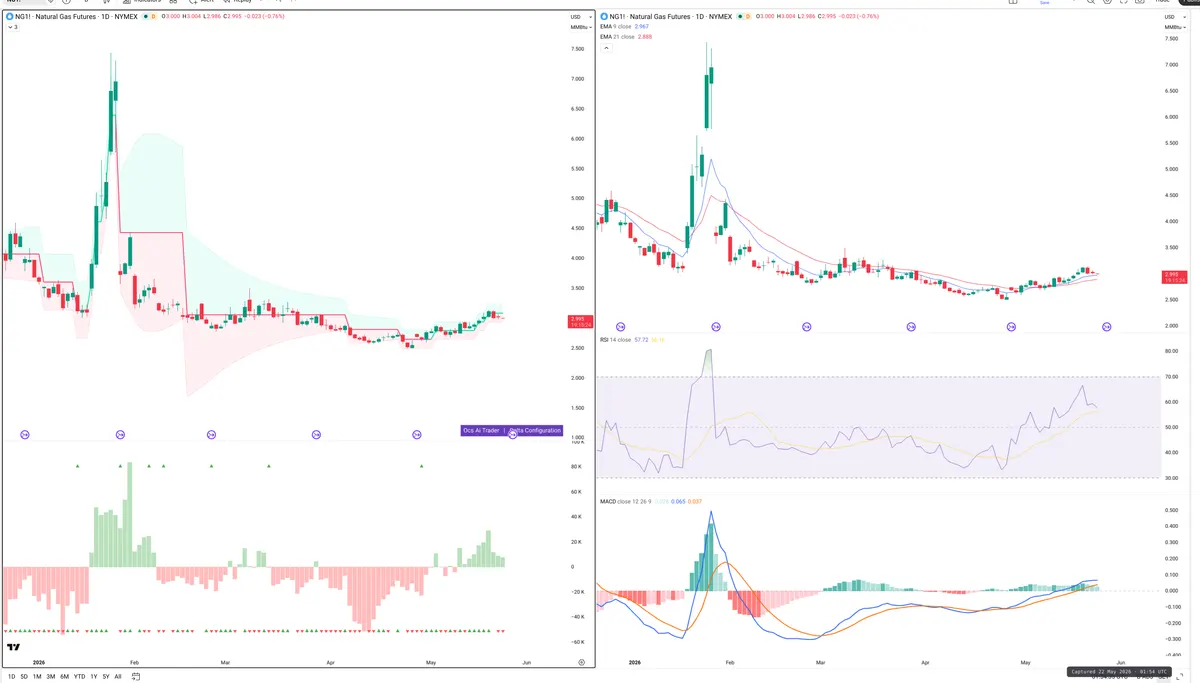Click the late-April event marker in left chart

pyautogui.click(x=417, y=434)
